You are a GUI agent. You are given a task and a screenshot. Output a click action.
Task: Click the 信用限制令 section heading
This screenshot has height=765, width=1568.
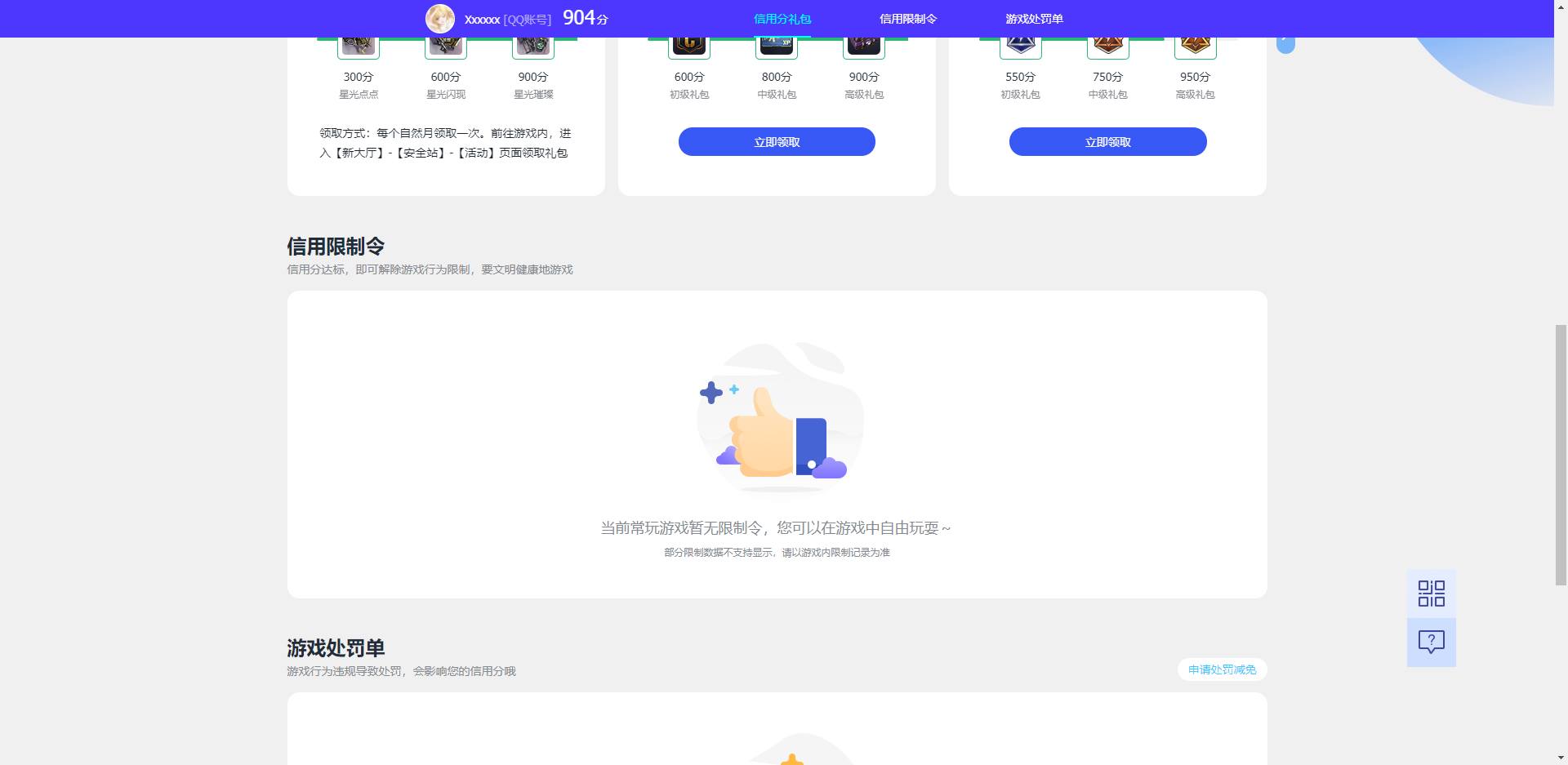pos(336,246)
